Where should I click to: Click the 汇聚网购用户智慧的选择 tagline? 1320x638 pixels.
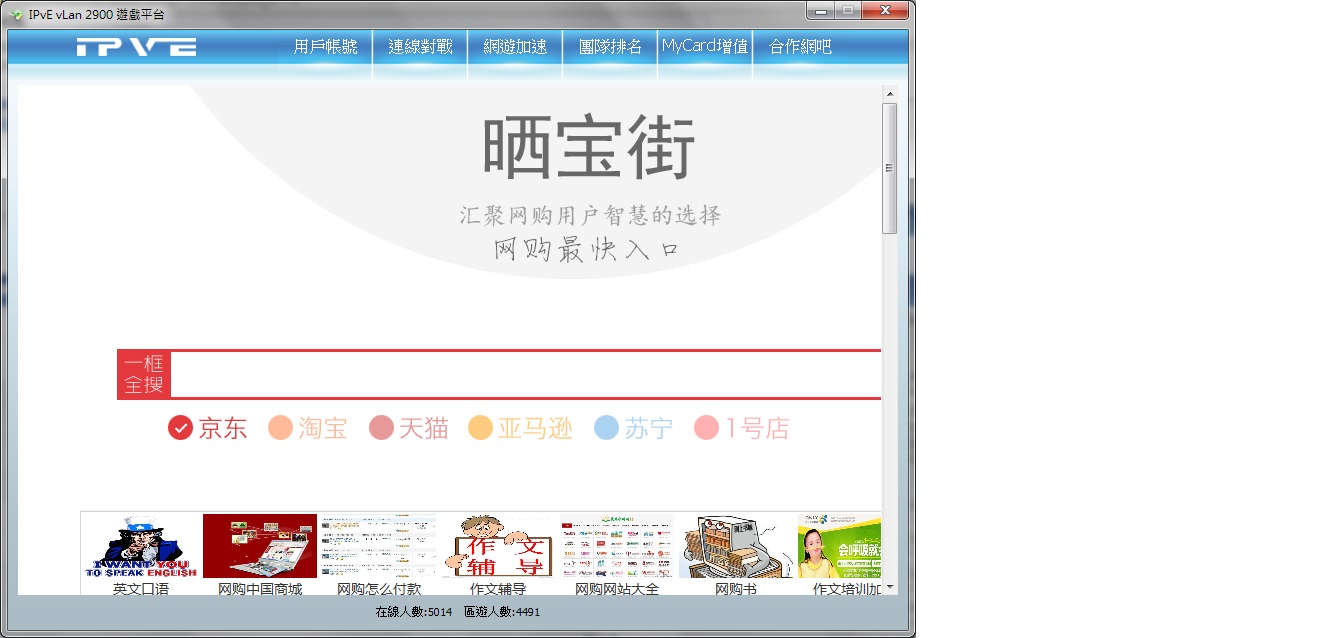[590, 215]
